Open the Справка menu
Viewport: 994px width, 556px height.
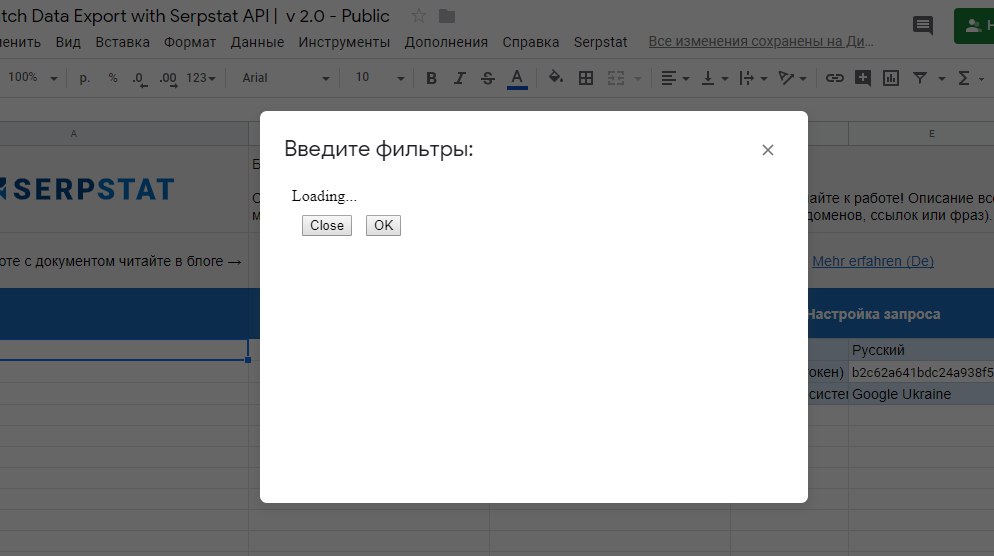[x=531, y=42]
